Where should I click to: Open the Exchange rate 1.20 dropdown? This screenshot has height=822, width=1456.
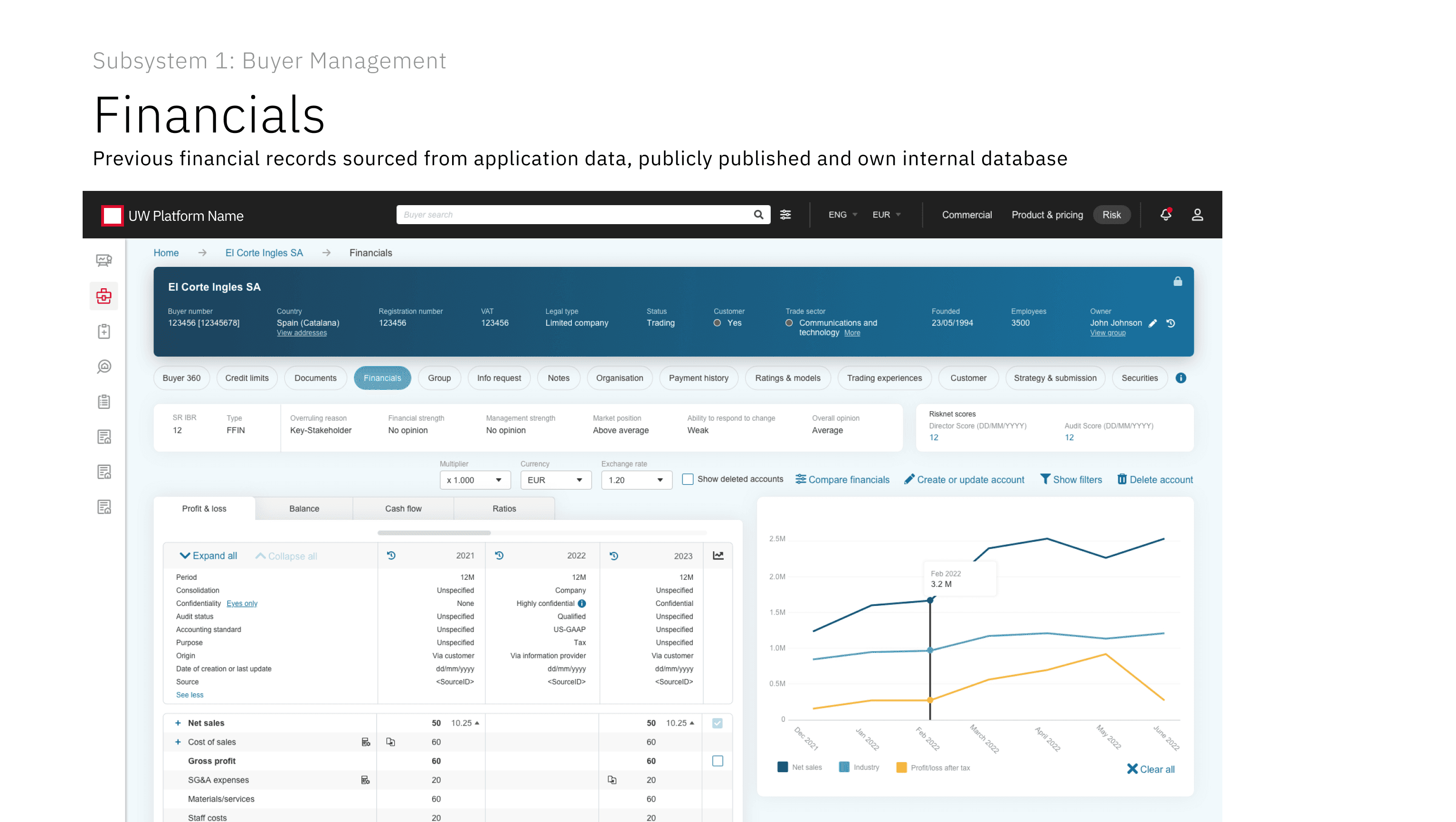click(x=636, y=480)
